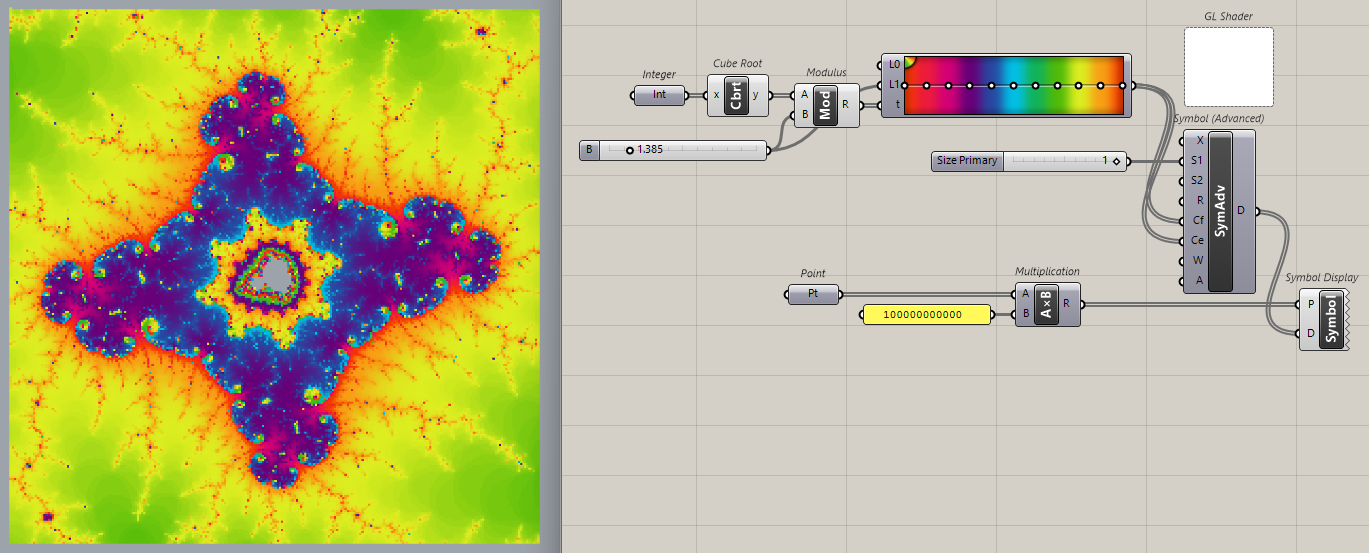Click the yellow panel showing 100000000000
The width and height of the screenshot is (1369, 553).
click(926, 315)
